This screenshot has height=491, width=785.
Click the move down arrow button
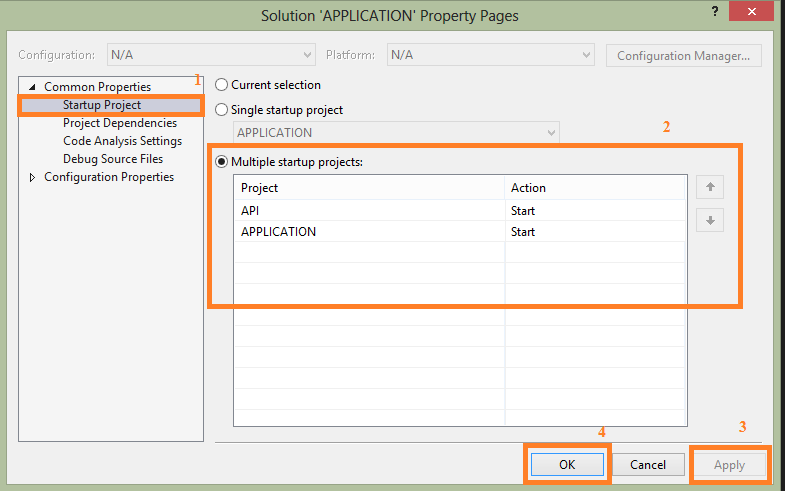[x=709, y=221]
